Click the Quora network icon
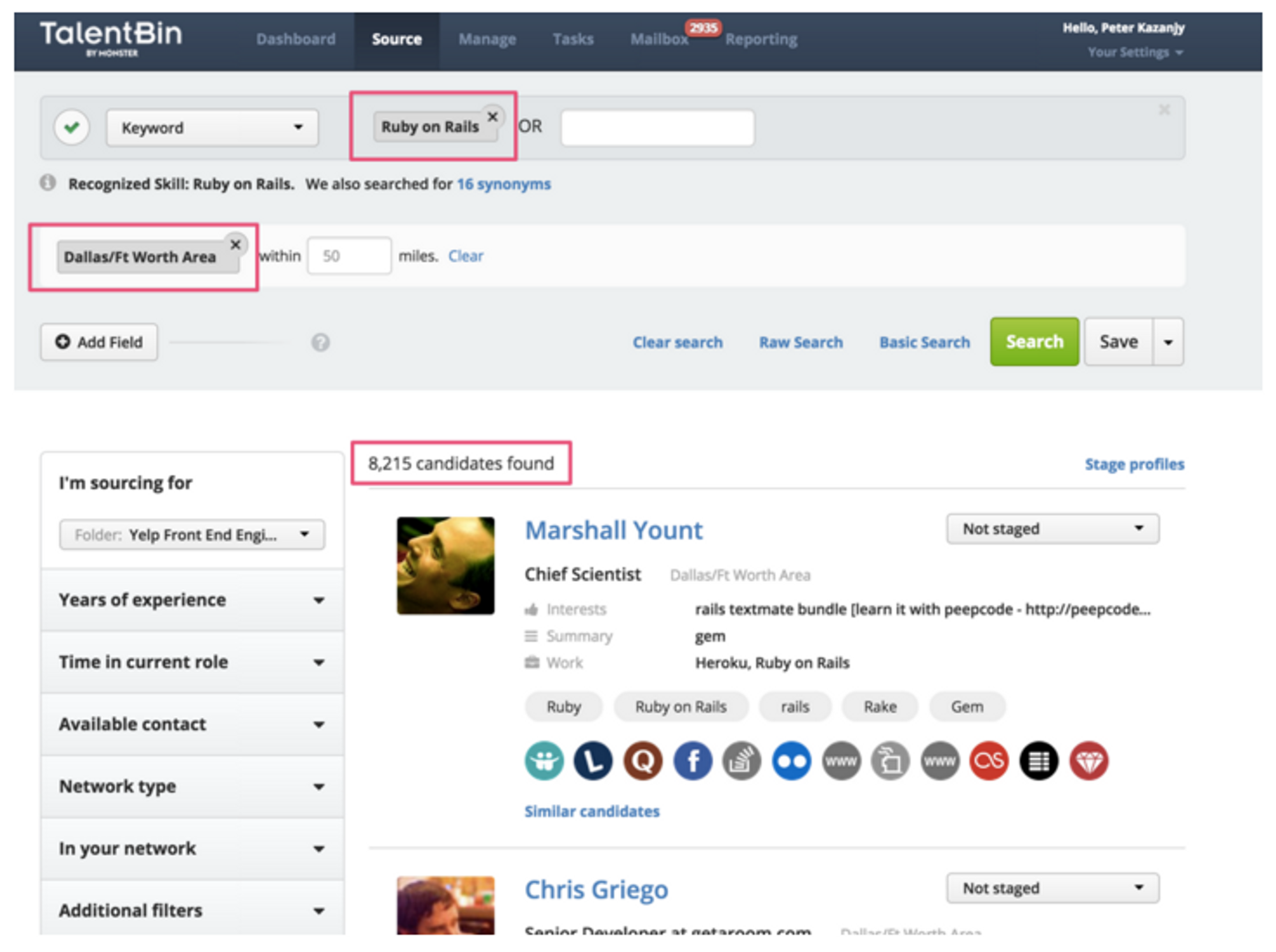1276x952 pixels. click(642, 761)
